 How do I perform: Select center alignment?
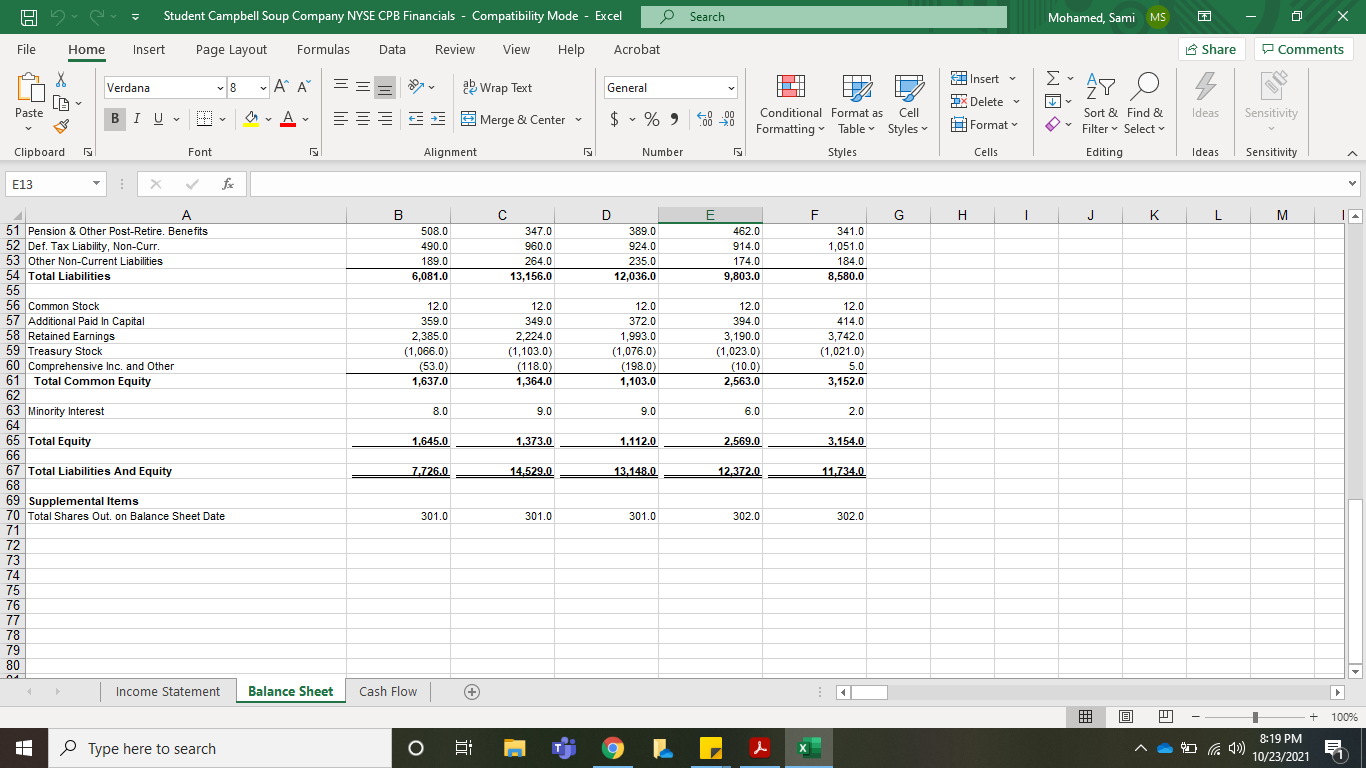click(362, 118)
